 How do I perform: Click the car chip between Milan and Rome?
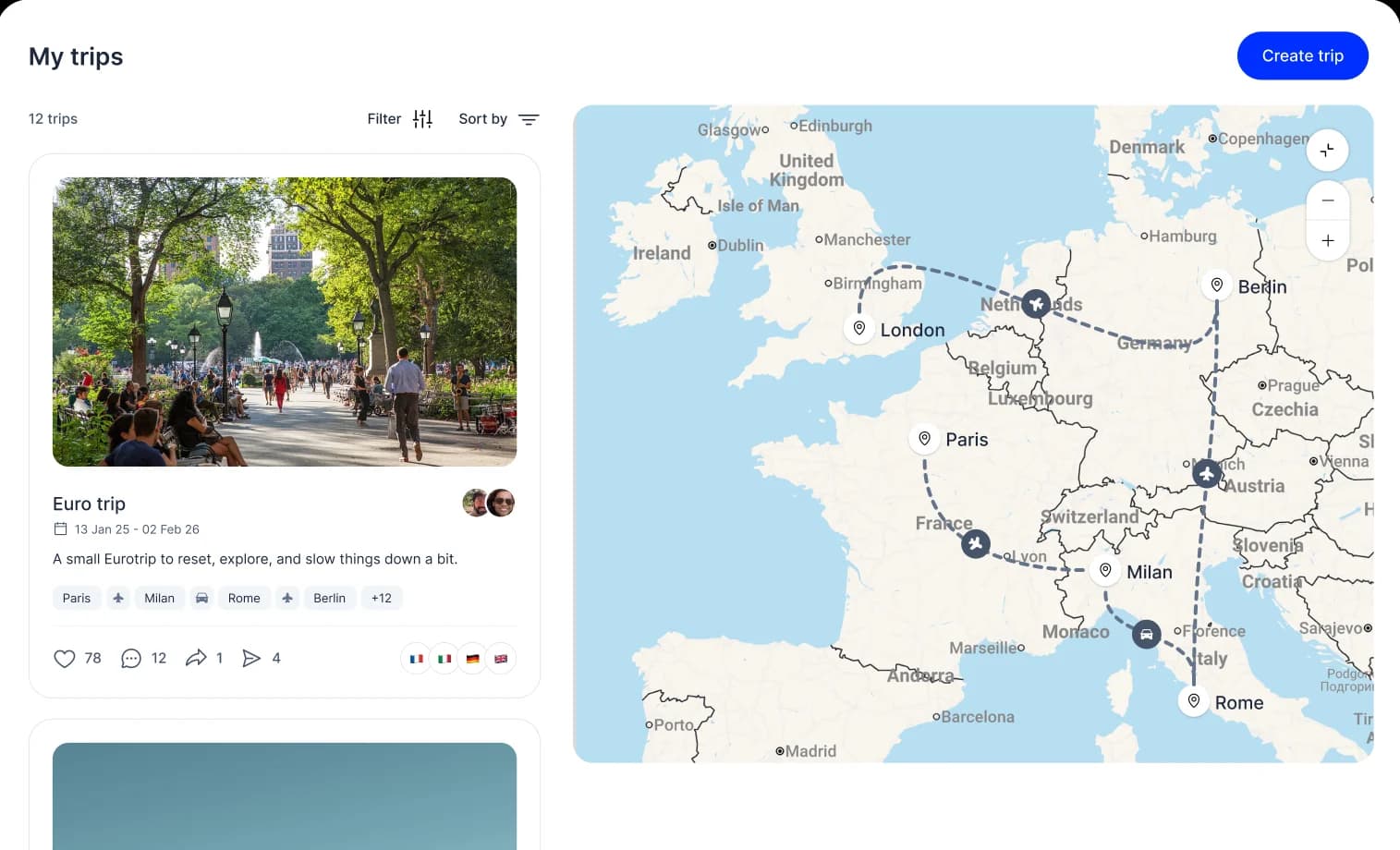click(201, 598)
